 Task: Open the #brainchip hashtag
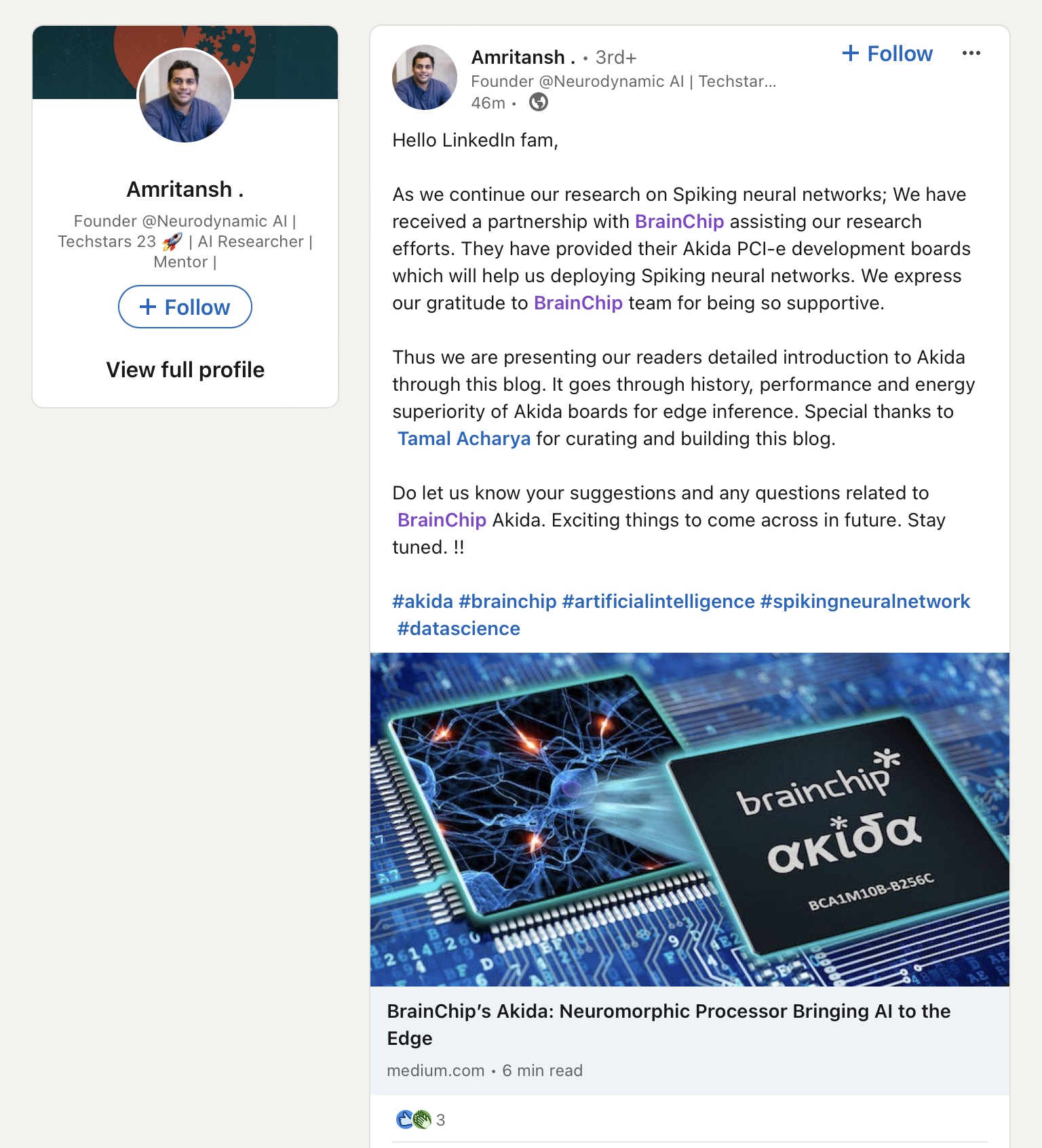(507, 602)
